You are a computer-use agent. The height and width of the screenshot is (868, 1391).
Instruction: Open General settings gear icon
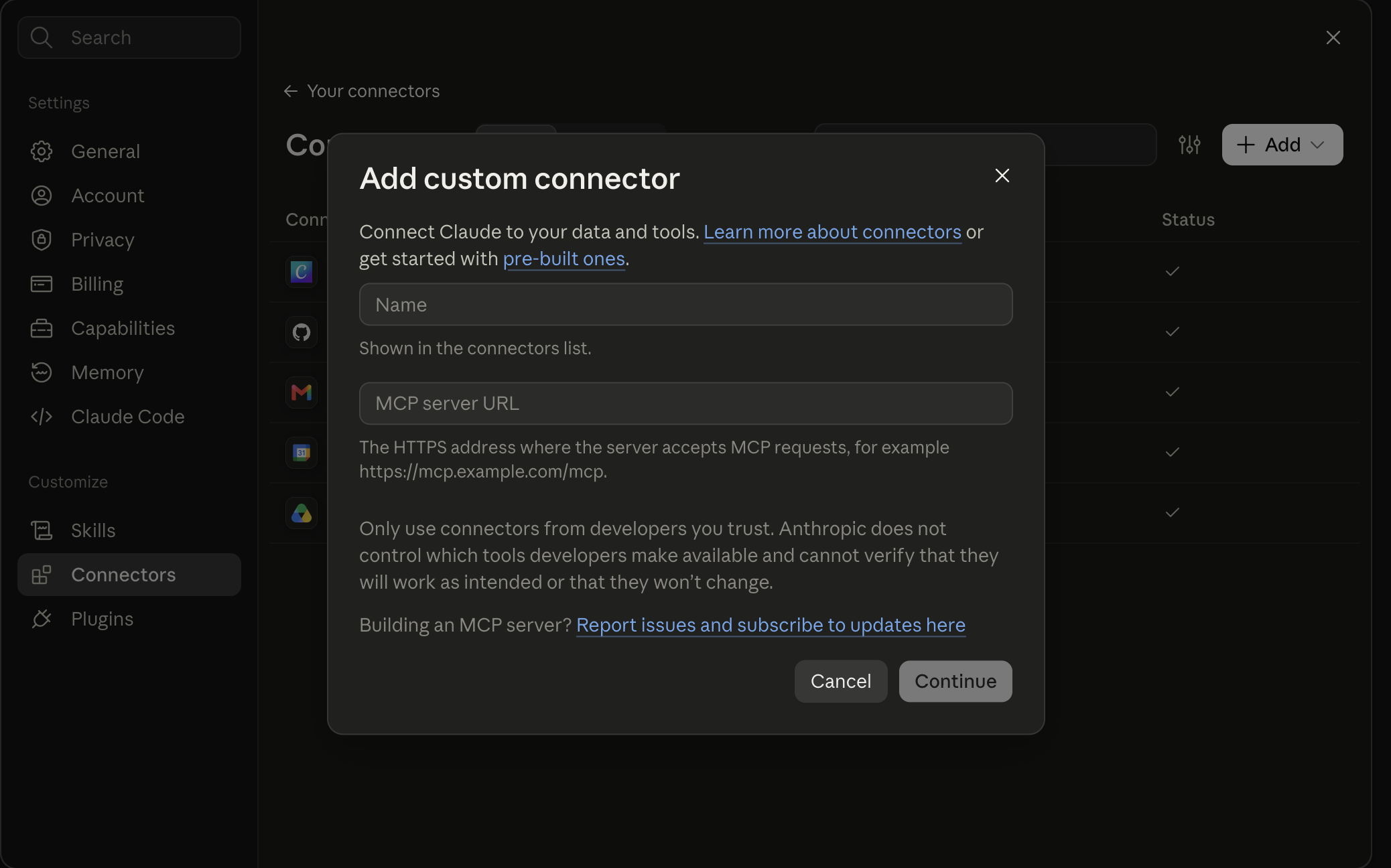coord(42,151)
